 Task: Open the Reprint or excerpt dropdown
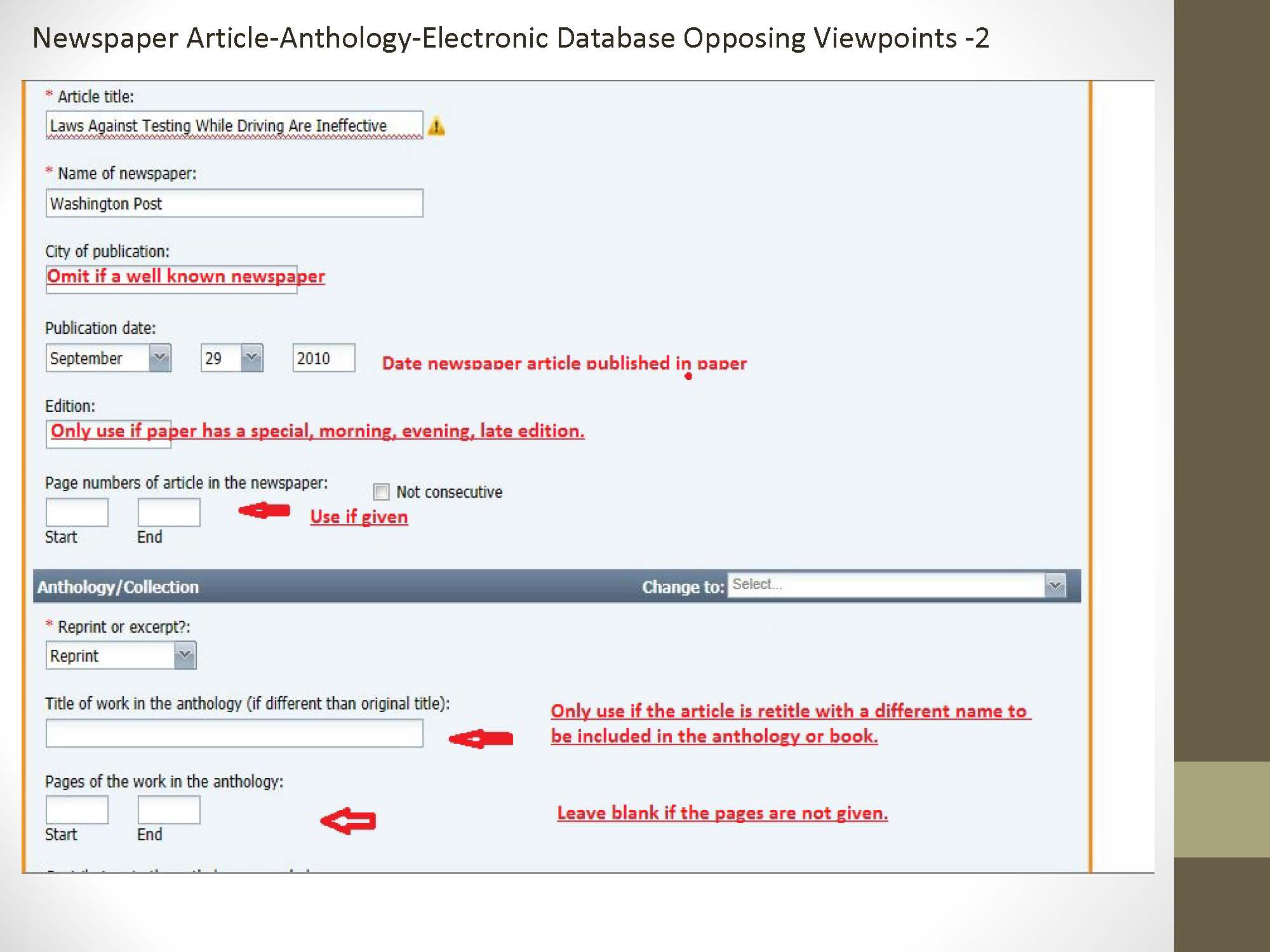pos(185,655)
